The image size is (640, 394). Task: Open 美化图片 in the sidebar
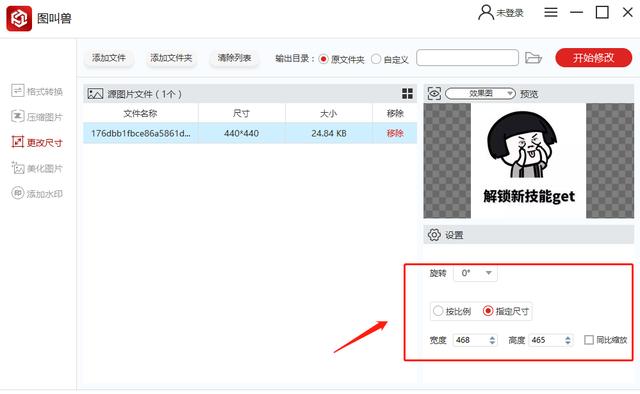click(37, 168)
